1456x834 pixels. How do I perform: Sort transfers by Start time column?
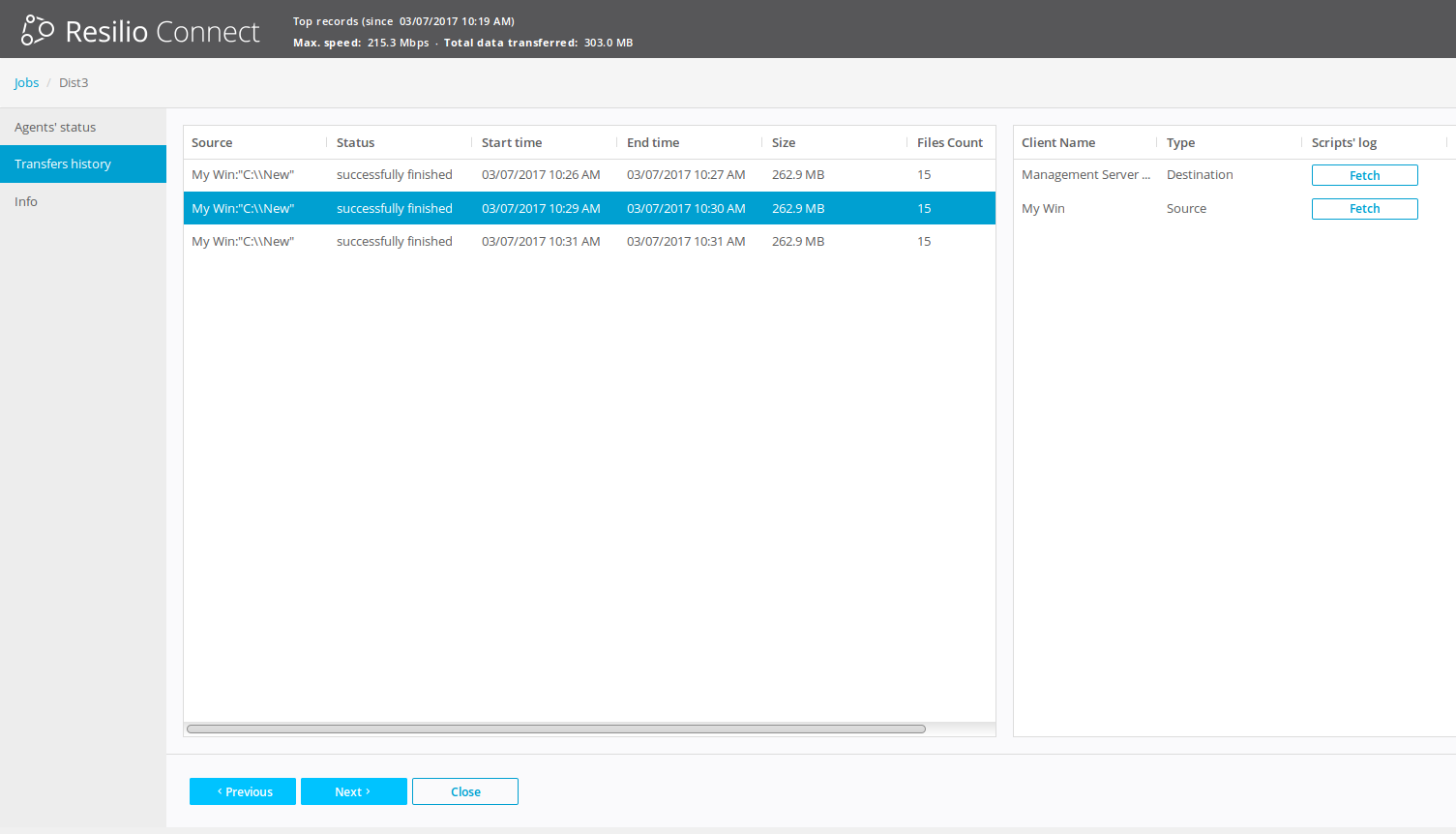click(512, 143)
